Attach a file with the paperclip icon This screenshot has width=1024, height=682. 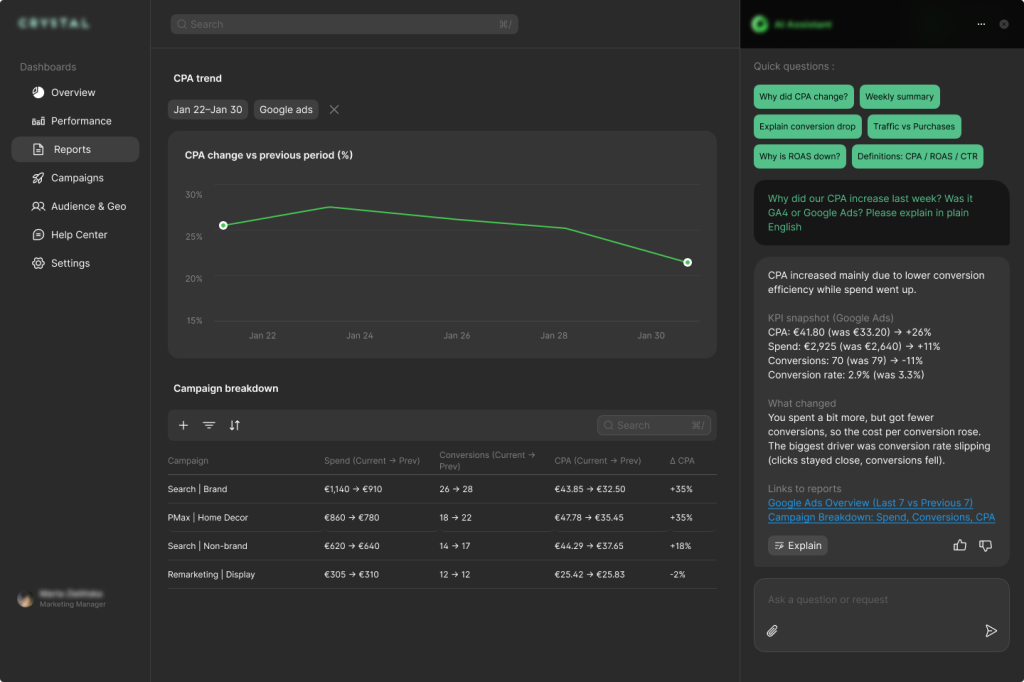click(771, 631)
